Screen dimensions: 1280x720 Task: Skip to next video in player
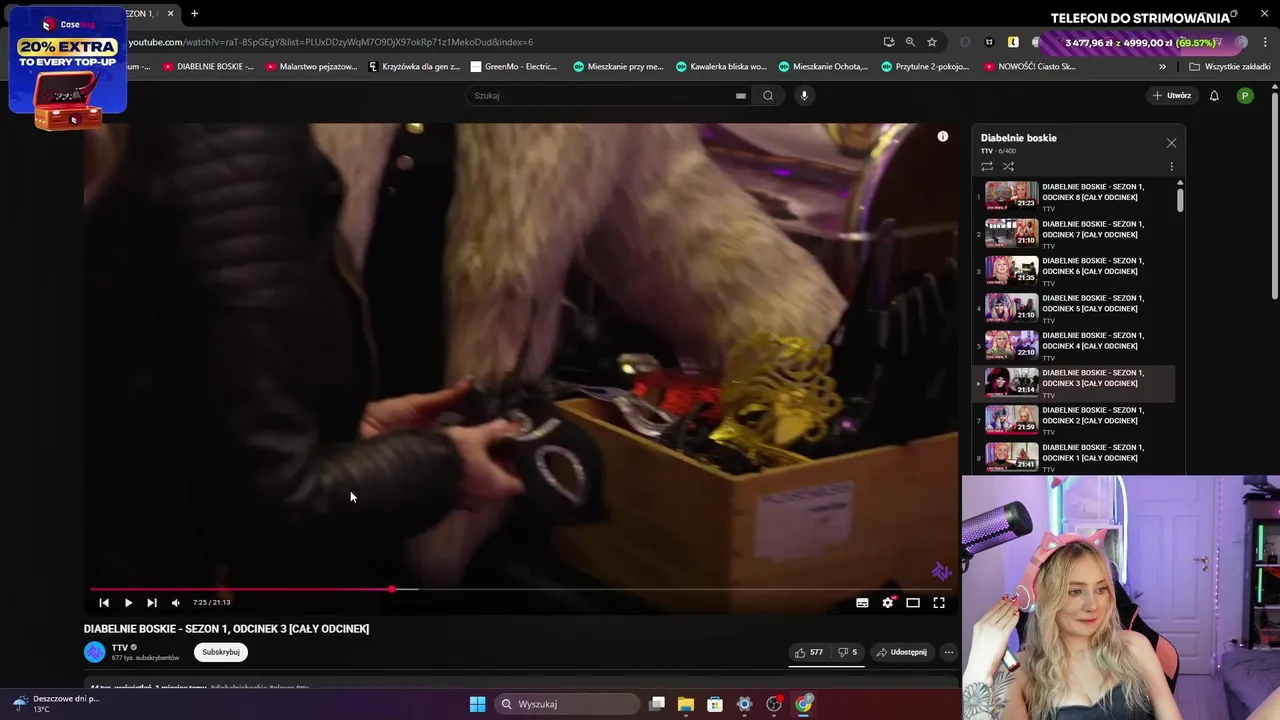(152, 603)
